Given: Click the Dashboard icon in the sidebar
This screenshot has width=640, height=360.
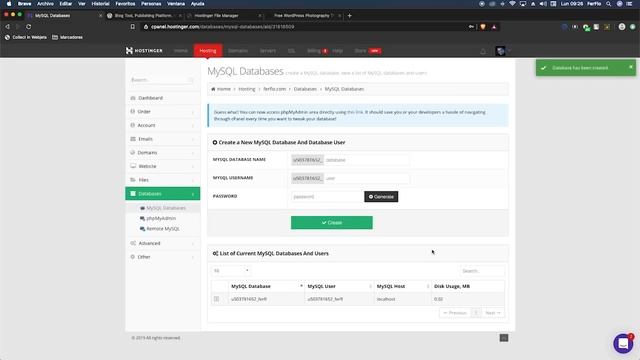Looking at the screenshot, I should (133, 98).
